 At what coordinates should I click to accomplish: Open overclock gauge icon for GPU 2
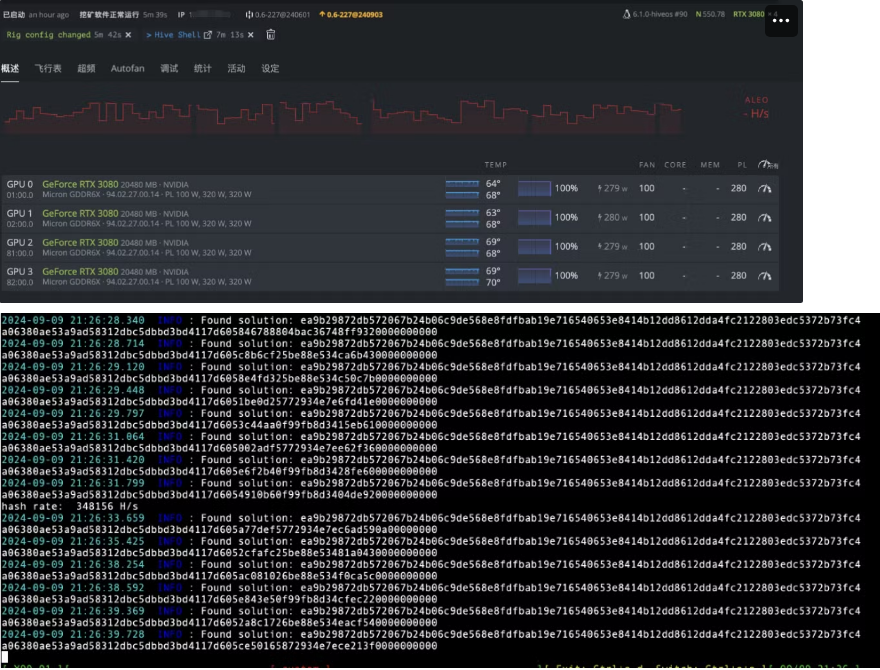click(766, 246)
